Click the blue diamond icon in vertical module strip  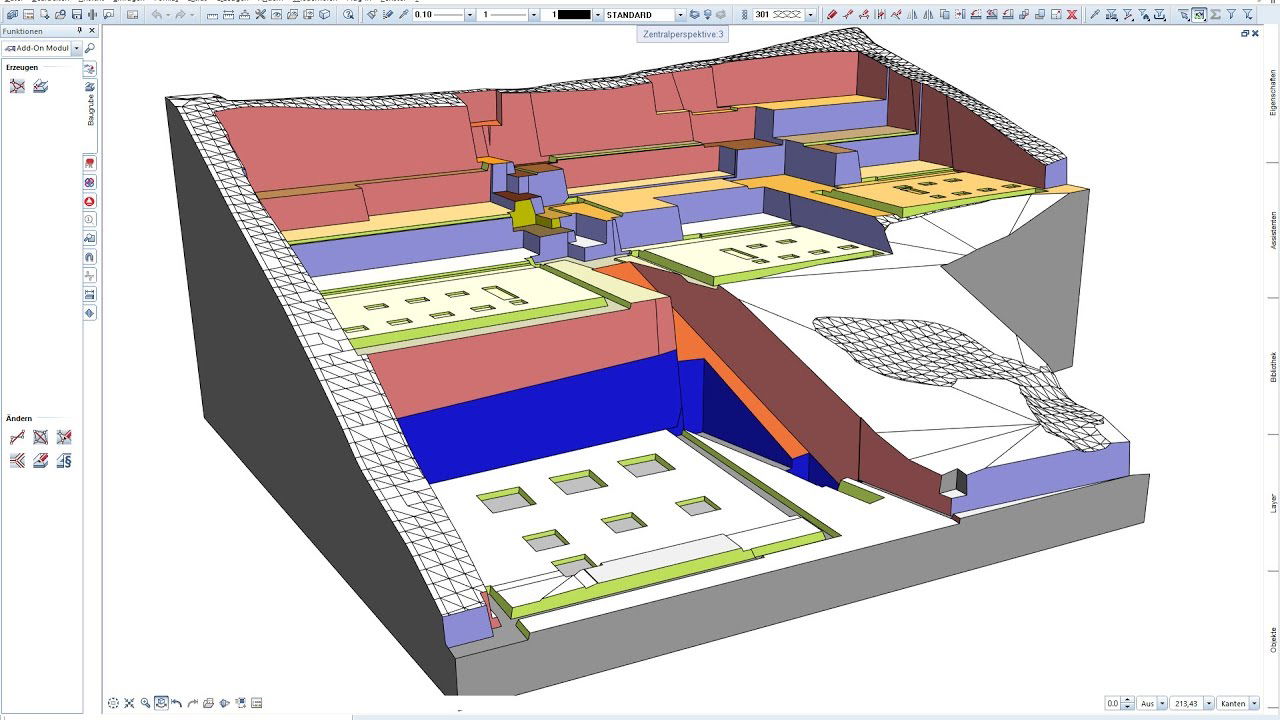[90, 313]
